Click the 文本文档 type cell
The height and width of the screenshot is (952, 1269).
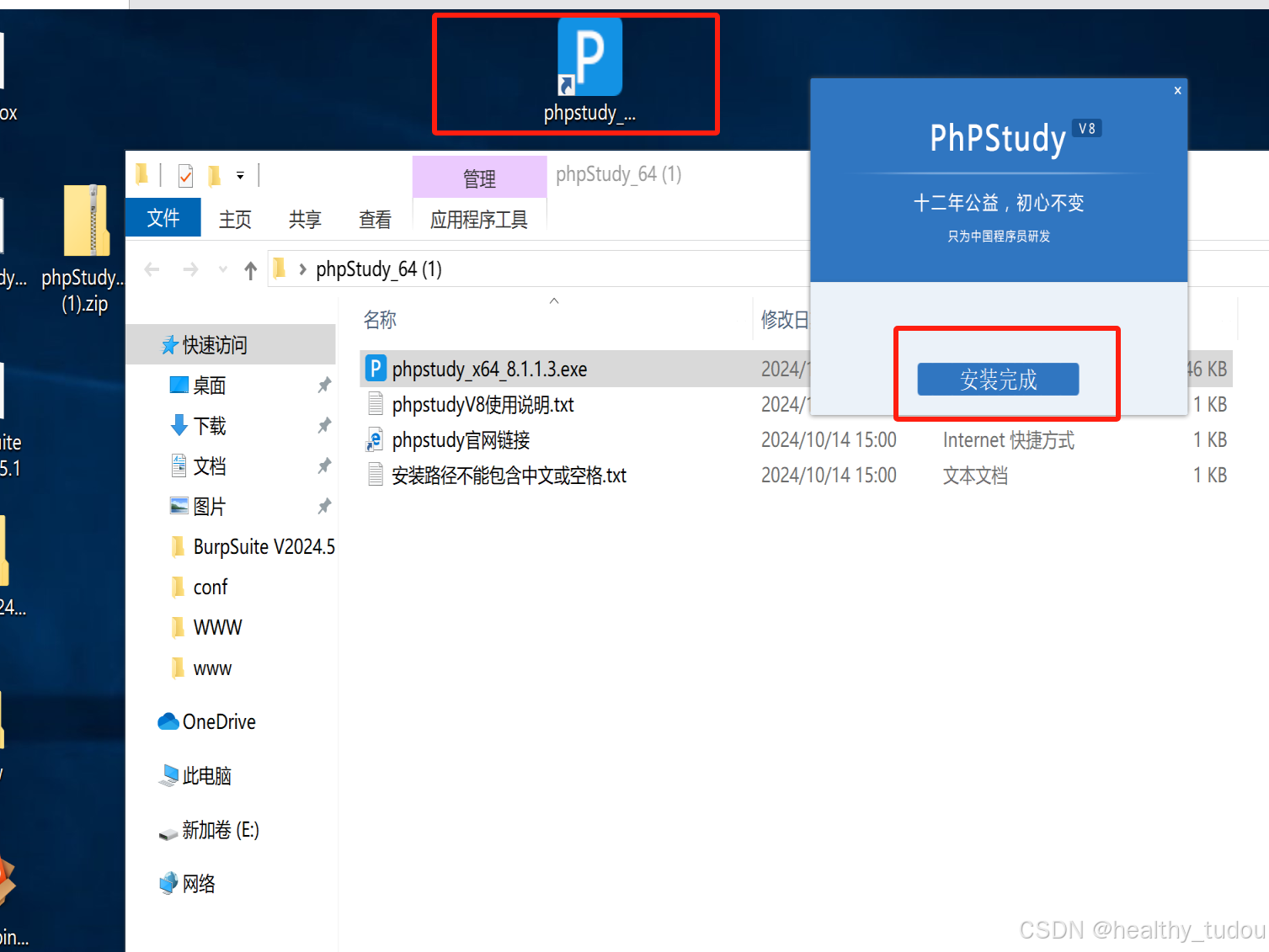click(975, 475)
